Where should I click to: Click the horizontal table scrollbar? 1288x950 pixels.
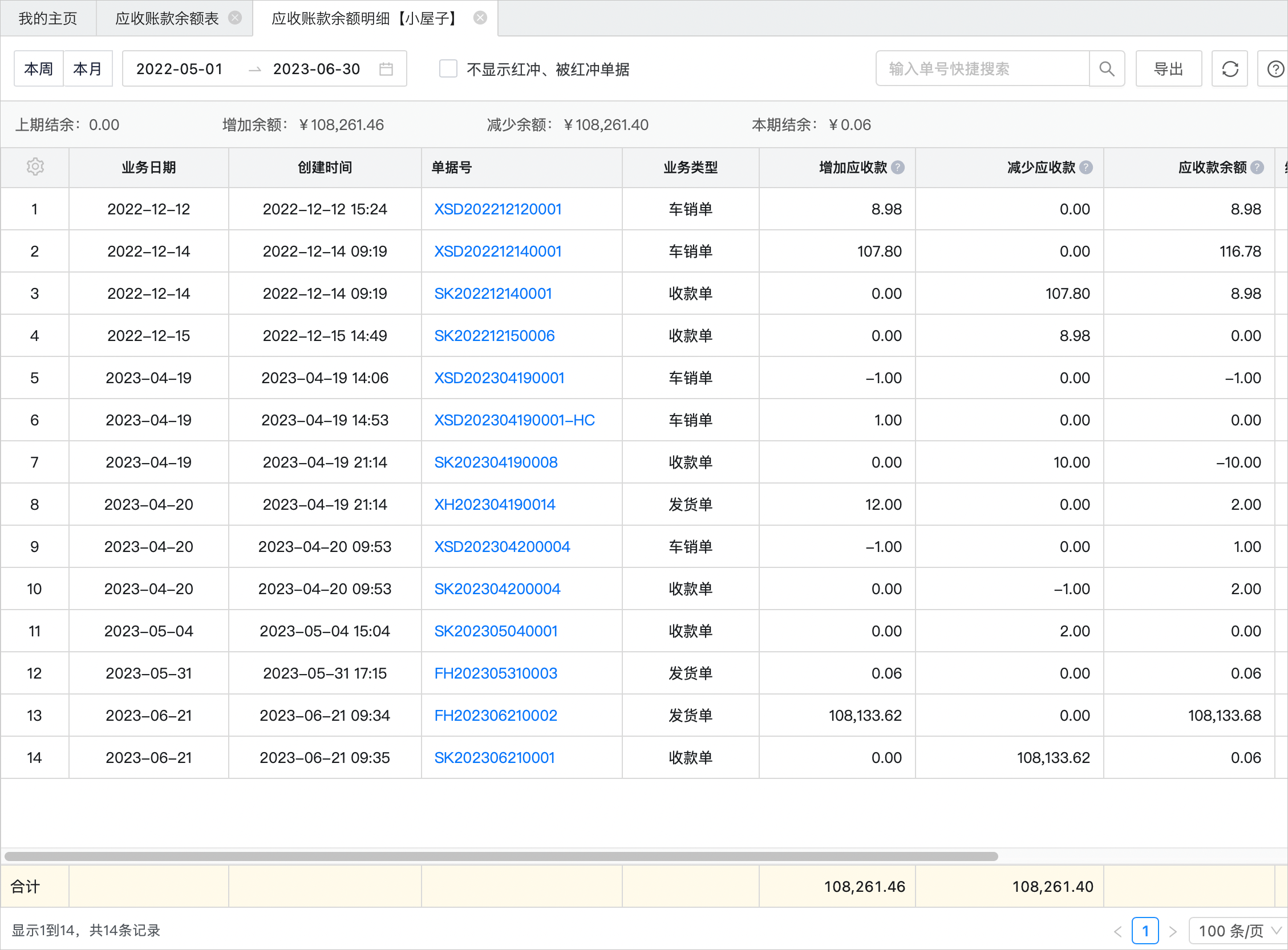500,856
